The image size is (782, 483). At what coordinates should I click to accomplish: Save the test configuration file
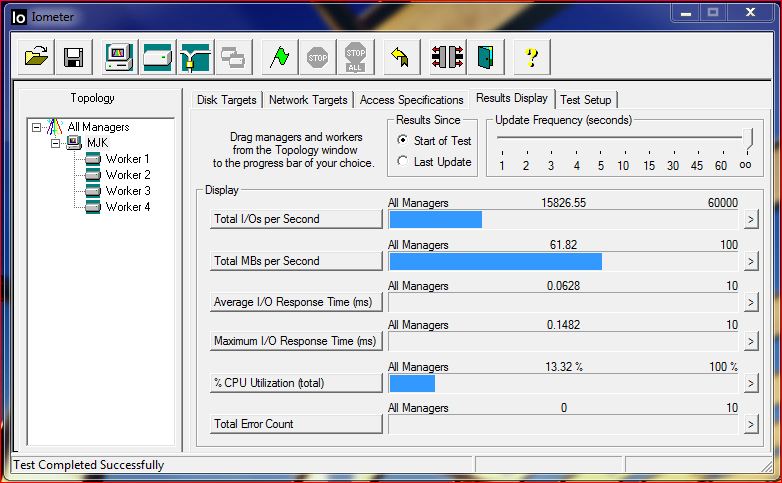(73, 57)
